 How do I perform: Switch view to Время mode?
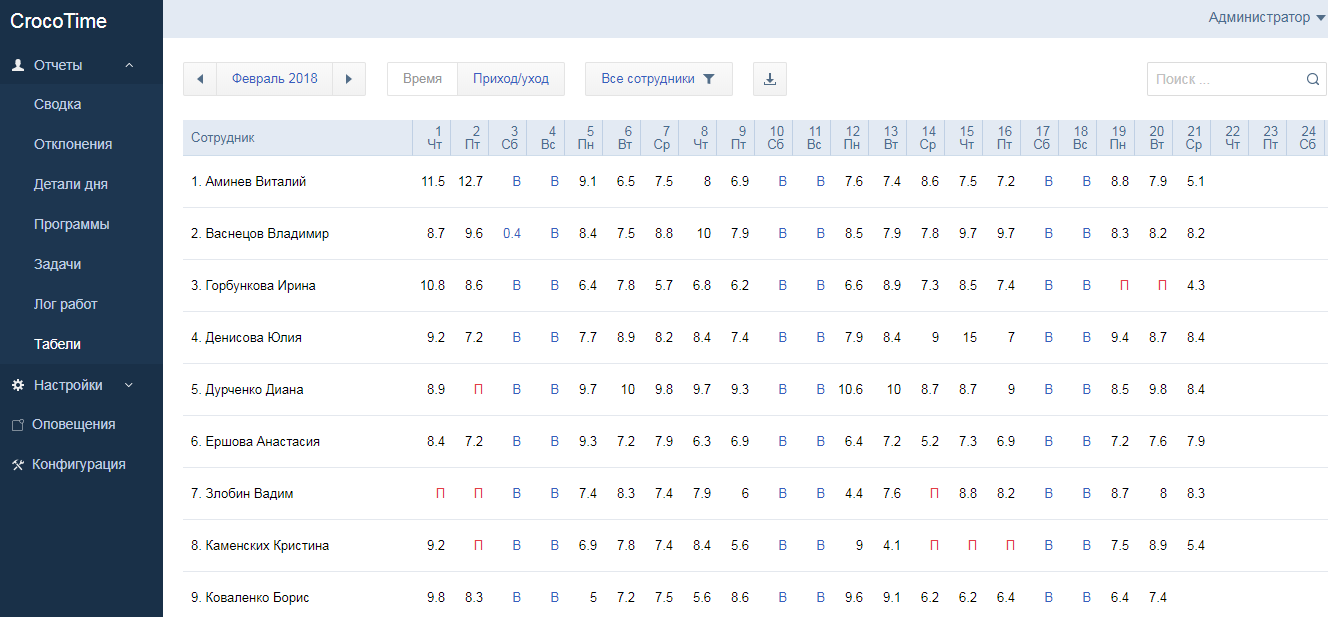tap(422, 79)
